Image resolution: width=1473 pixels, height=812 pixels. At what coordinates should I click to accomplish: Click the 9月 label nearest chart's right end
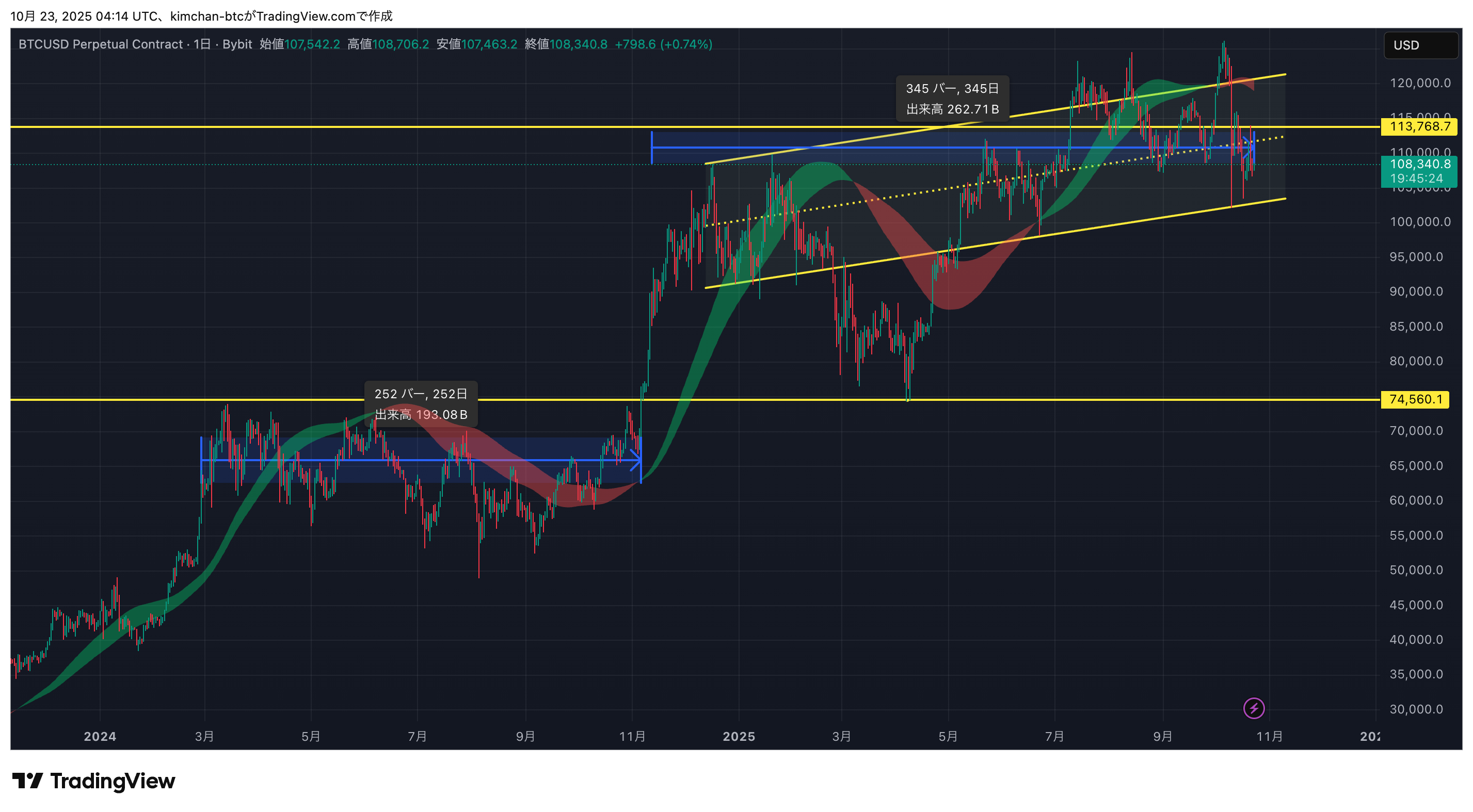click(x=1162, y=736)
